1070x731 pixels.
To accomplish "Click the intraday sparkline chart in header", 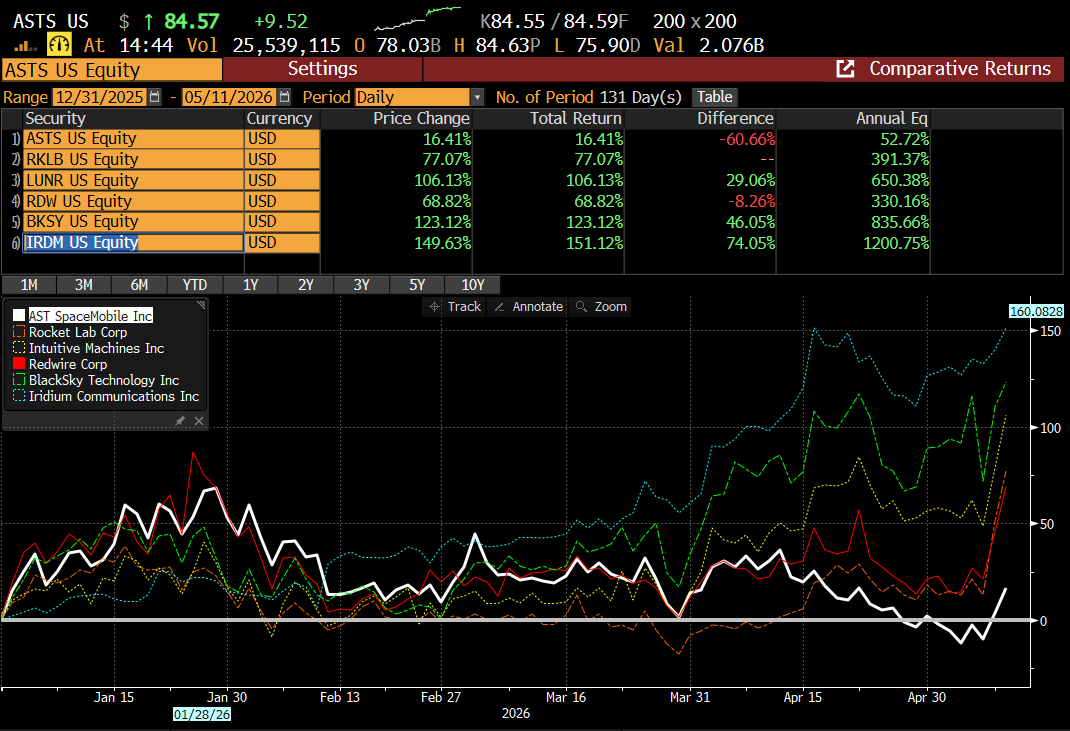I will click(417, 18).
